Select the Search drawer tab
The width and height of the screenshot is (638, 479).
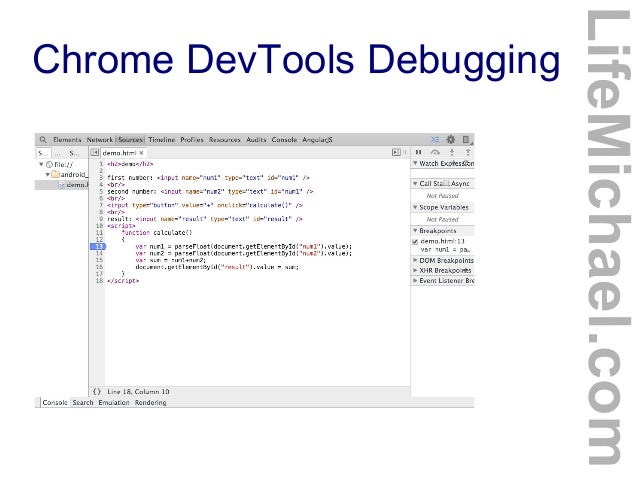(x=83, y=402)
